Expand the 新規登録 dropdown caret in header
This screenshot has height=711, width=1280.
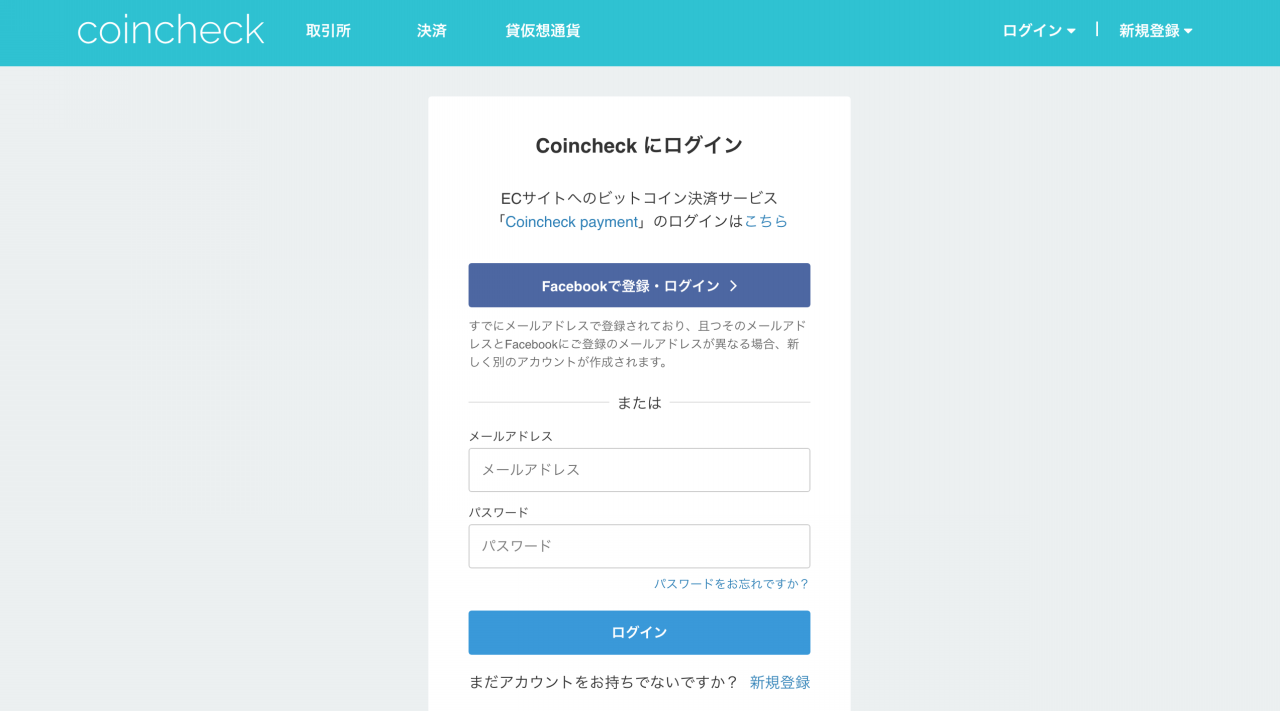click(x=1188, y=31)
